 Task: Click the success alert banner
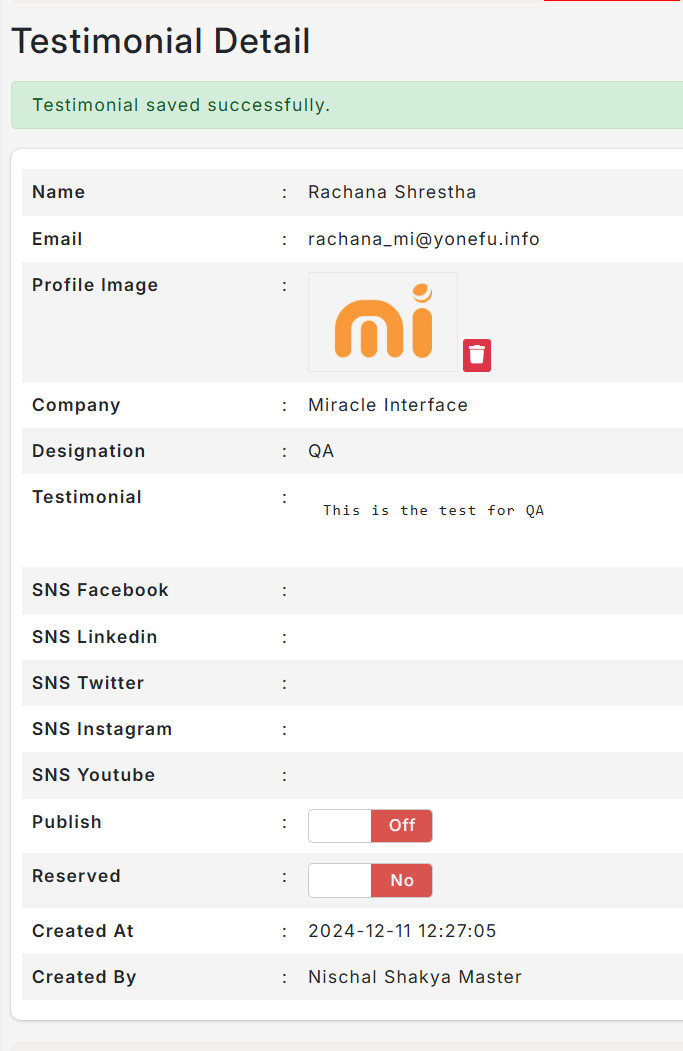coord(347,105)
